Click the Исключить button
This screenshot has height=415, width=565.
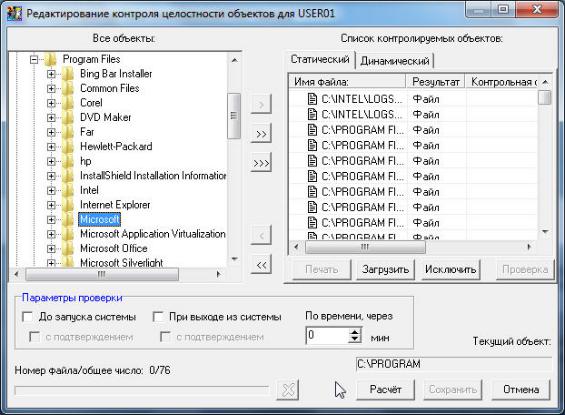point(450,269)
